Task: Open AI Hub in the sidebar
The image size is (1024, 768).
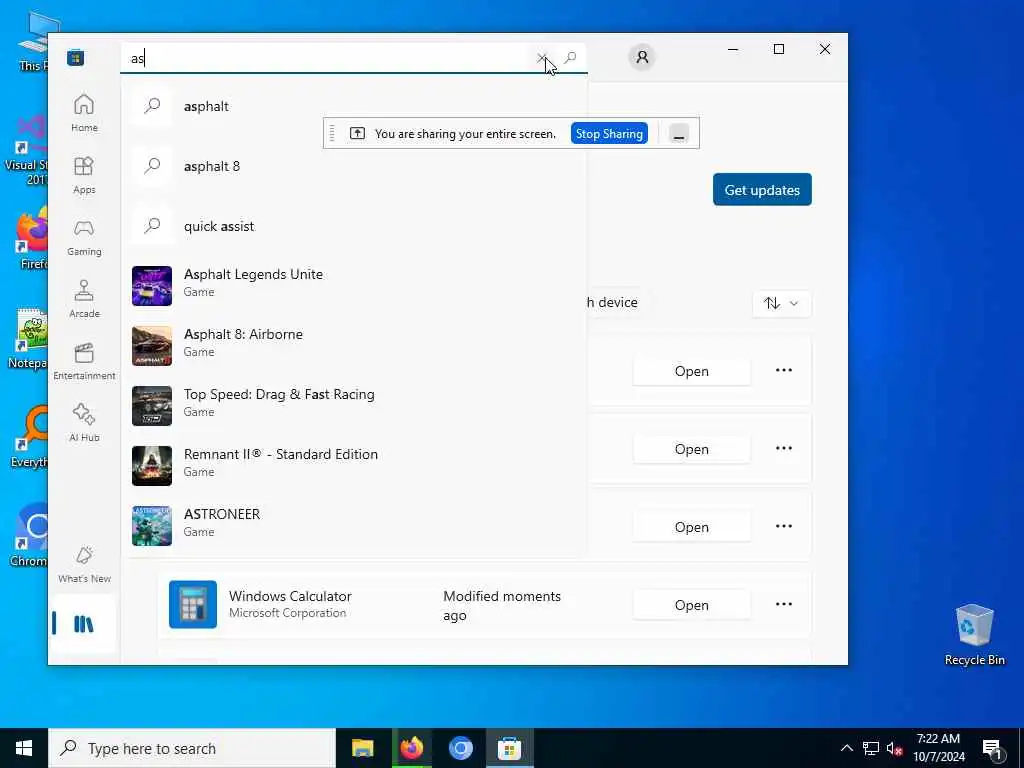Action: coord(84,423)
